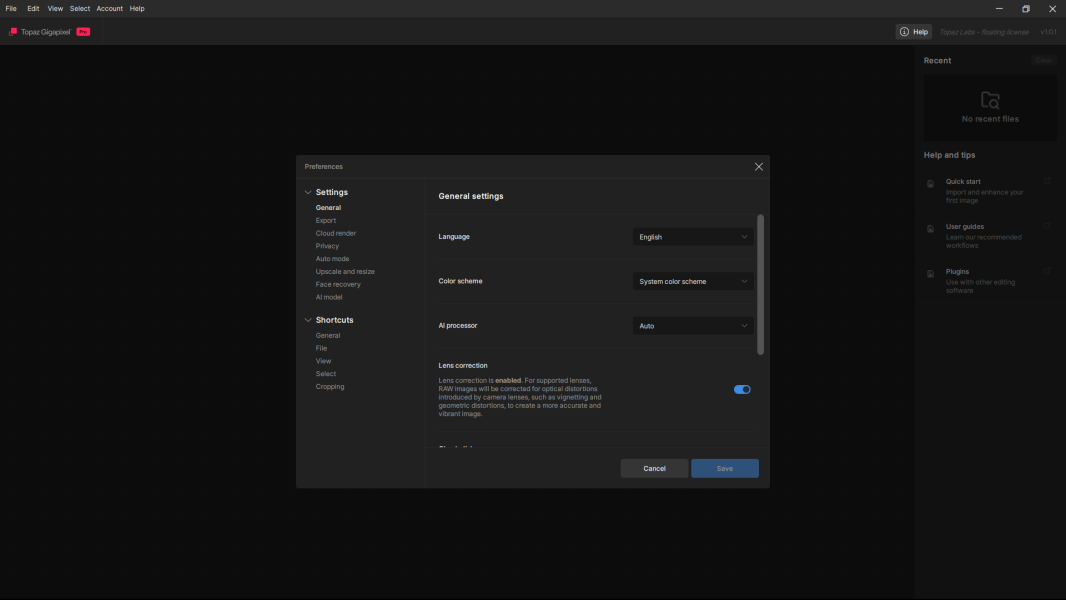
Task: Collapse the Shortcuts section chevron
Action: [x=308, y=320]
